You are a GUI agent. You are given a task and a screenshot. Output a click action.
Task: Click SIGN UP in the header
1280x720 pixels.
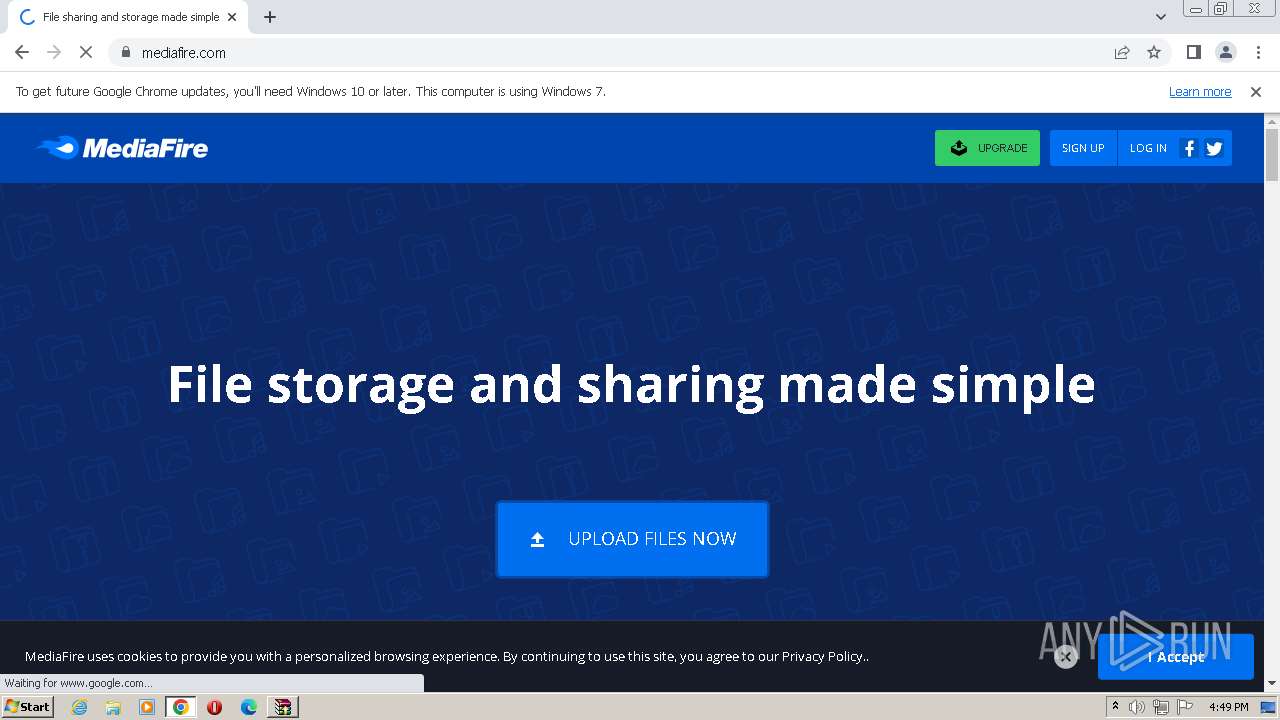point(1083,148)
